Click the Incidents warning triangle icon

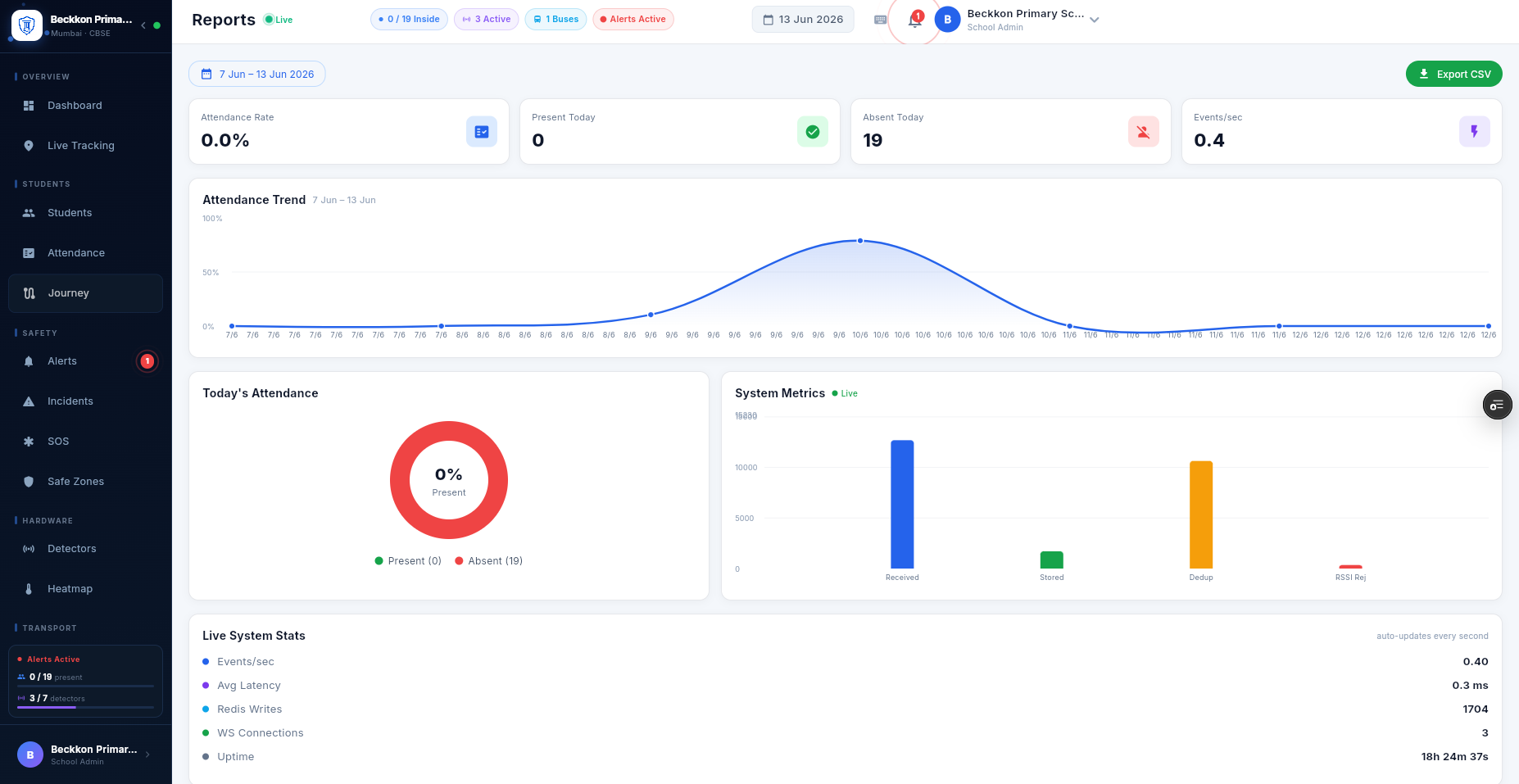pyautogui.click(x=29, y=401)
